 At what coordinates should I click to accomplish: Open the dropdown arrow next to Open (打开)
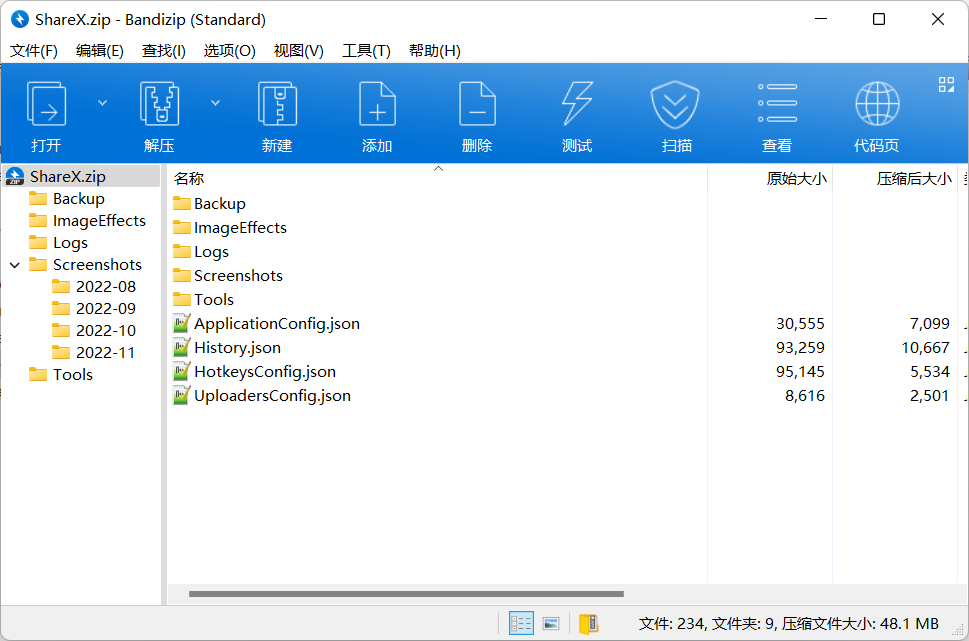103,103
